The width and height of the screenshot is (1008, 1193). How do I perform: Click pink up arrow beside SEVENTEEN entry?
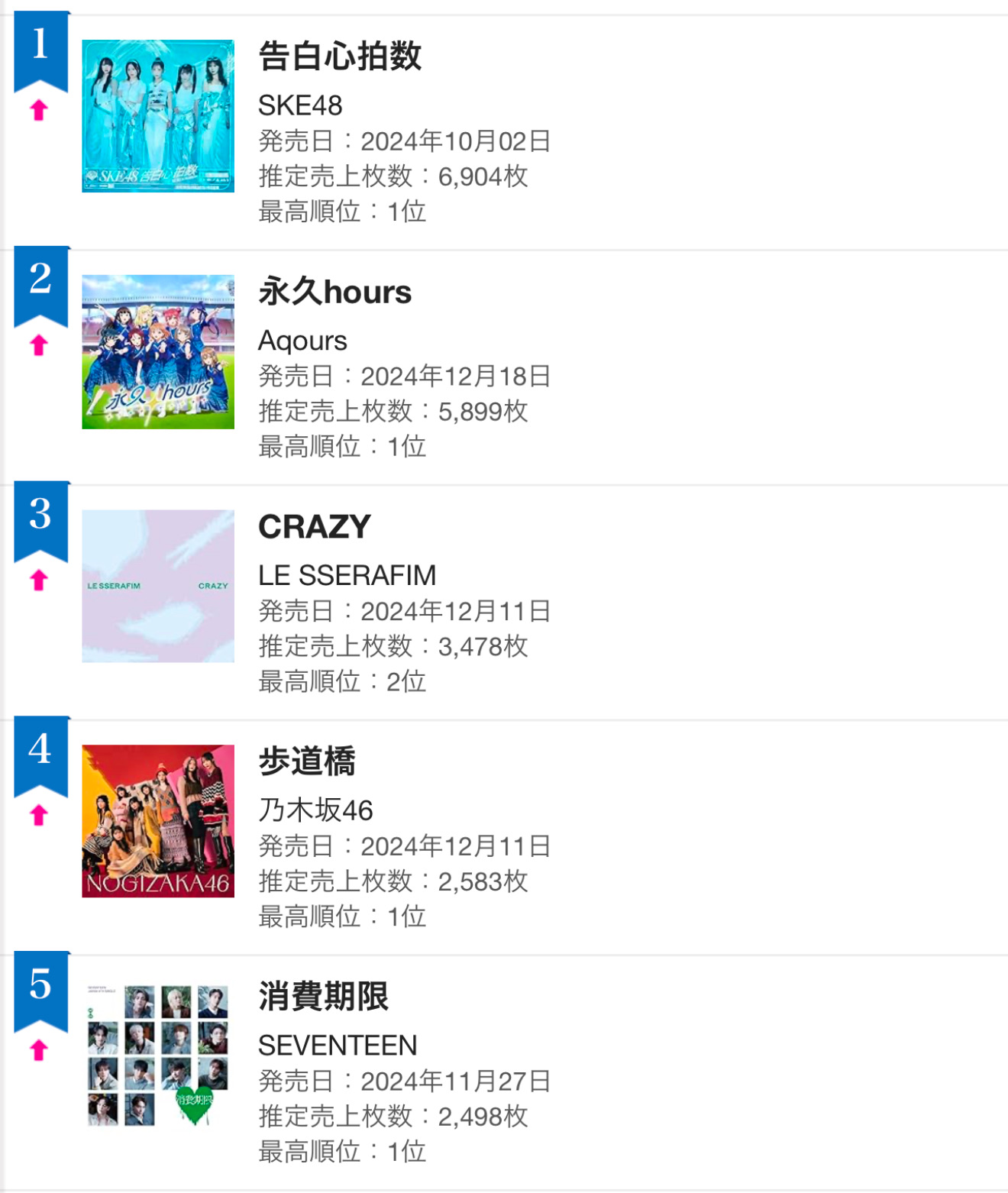(x=39, y=1052)
